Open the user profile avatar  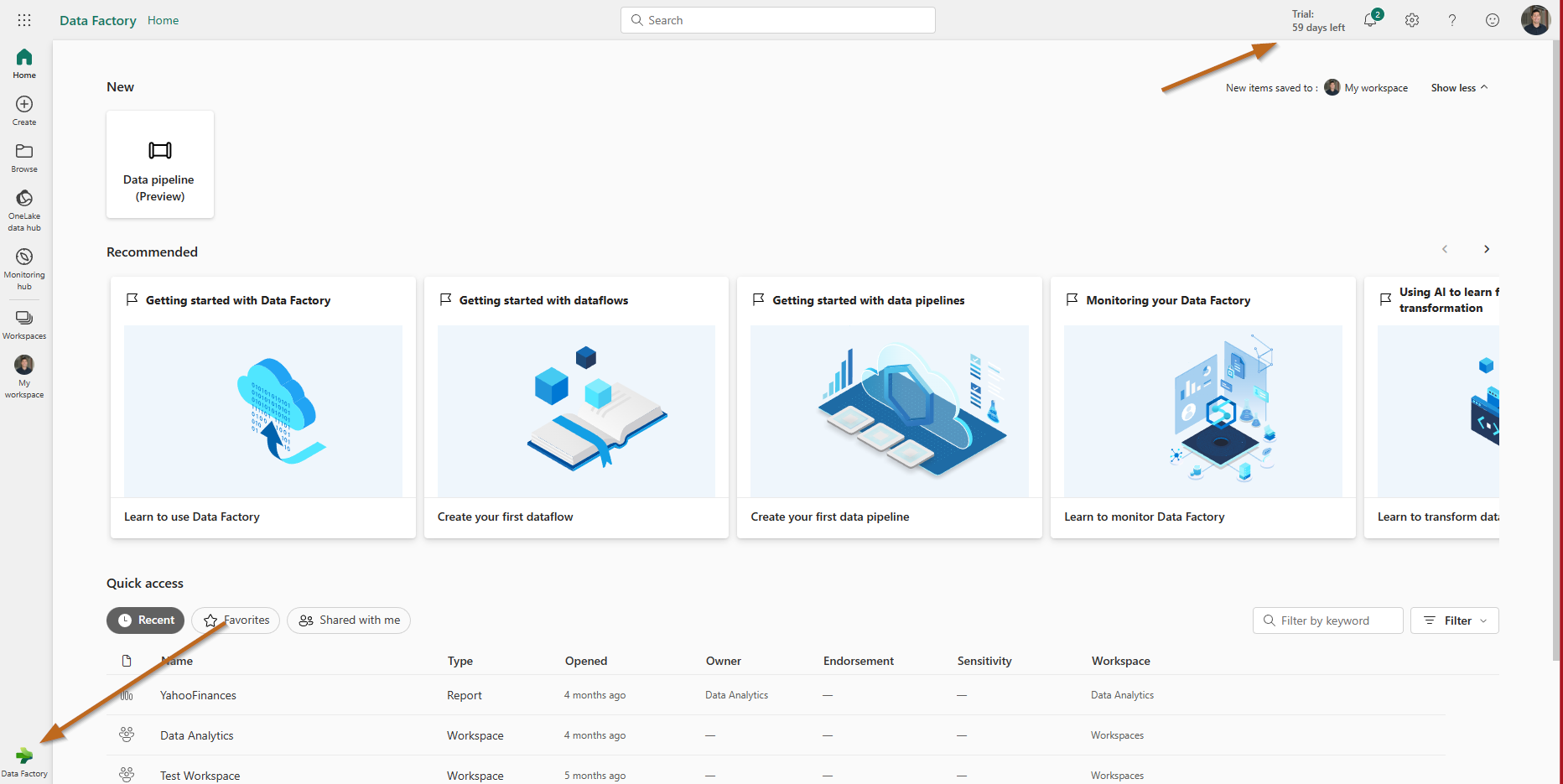click(x=1536, y=20)
